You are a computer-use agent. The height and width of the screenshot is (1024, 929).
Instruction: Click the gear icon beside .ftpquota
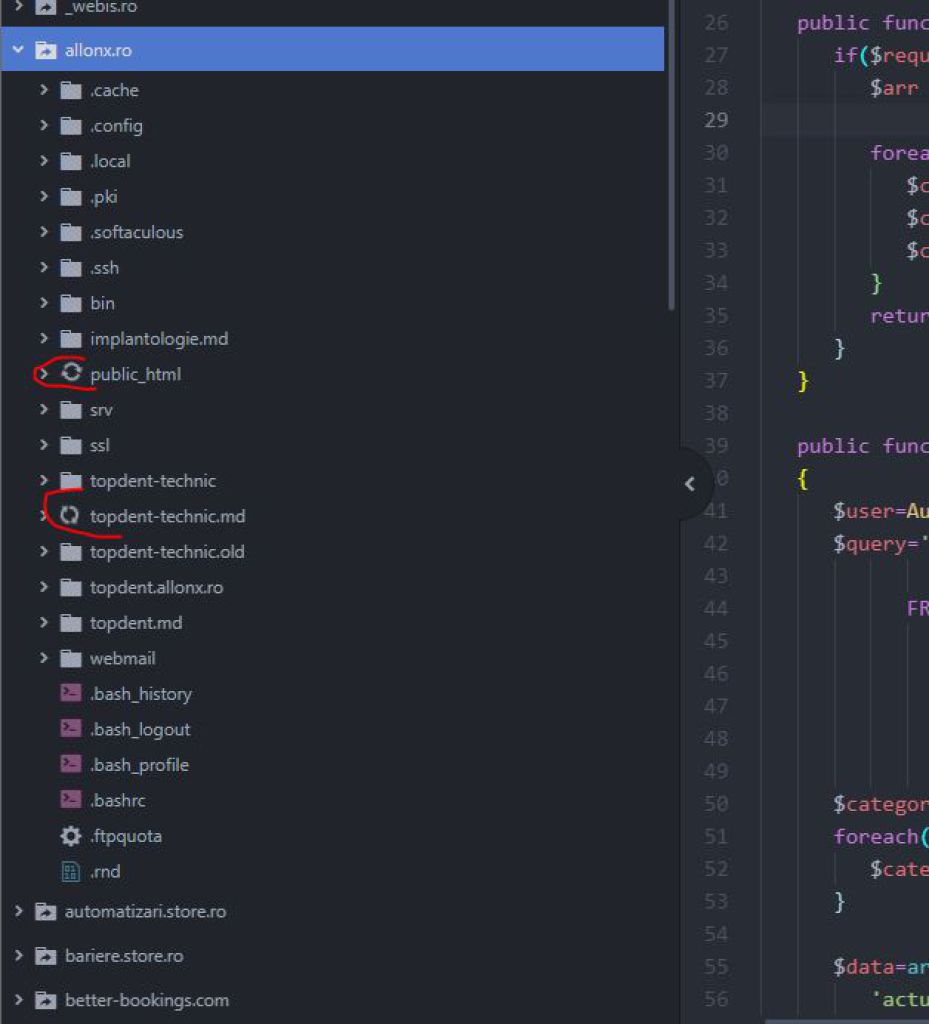click(x=71, y=836)
